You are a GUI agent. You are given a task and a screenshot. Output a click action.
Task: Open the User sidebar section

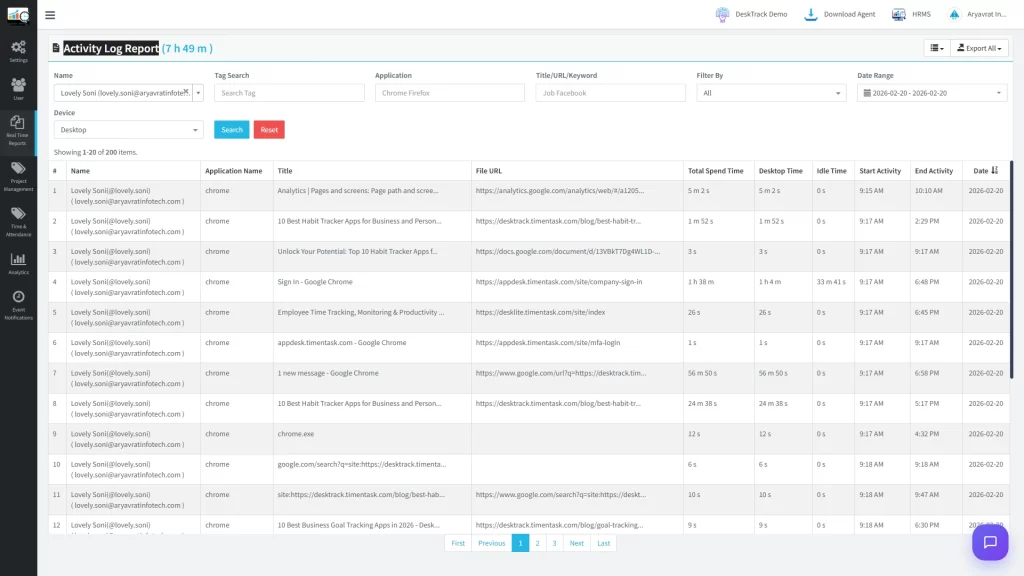pos(18,89)
